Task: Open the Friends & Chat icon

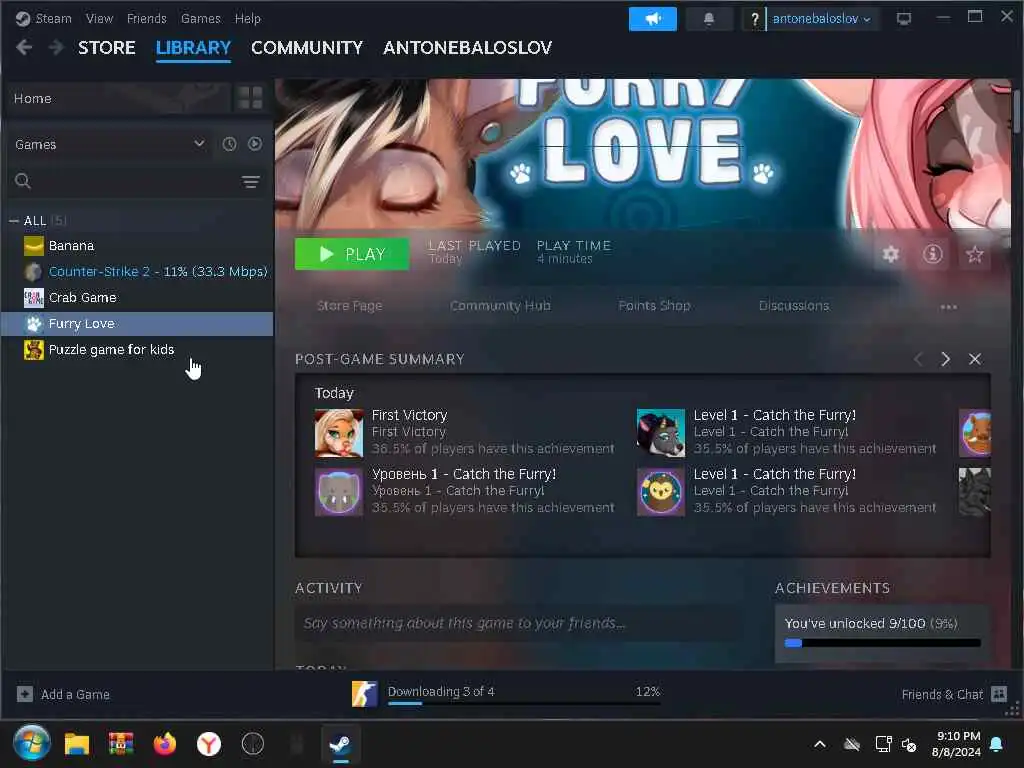Action: (x=999, y=694)
